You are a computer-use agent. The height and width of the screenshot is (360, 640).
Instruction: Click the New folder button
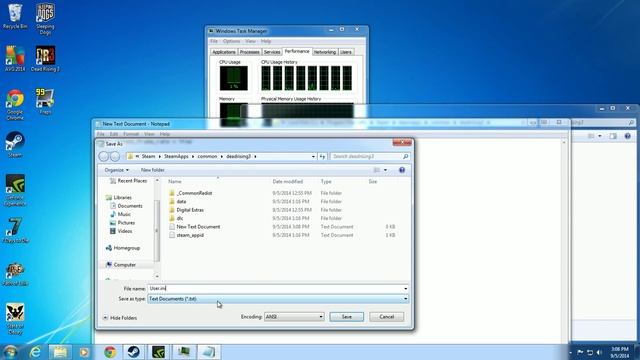pos(153,170)
